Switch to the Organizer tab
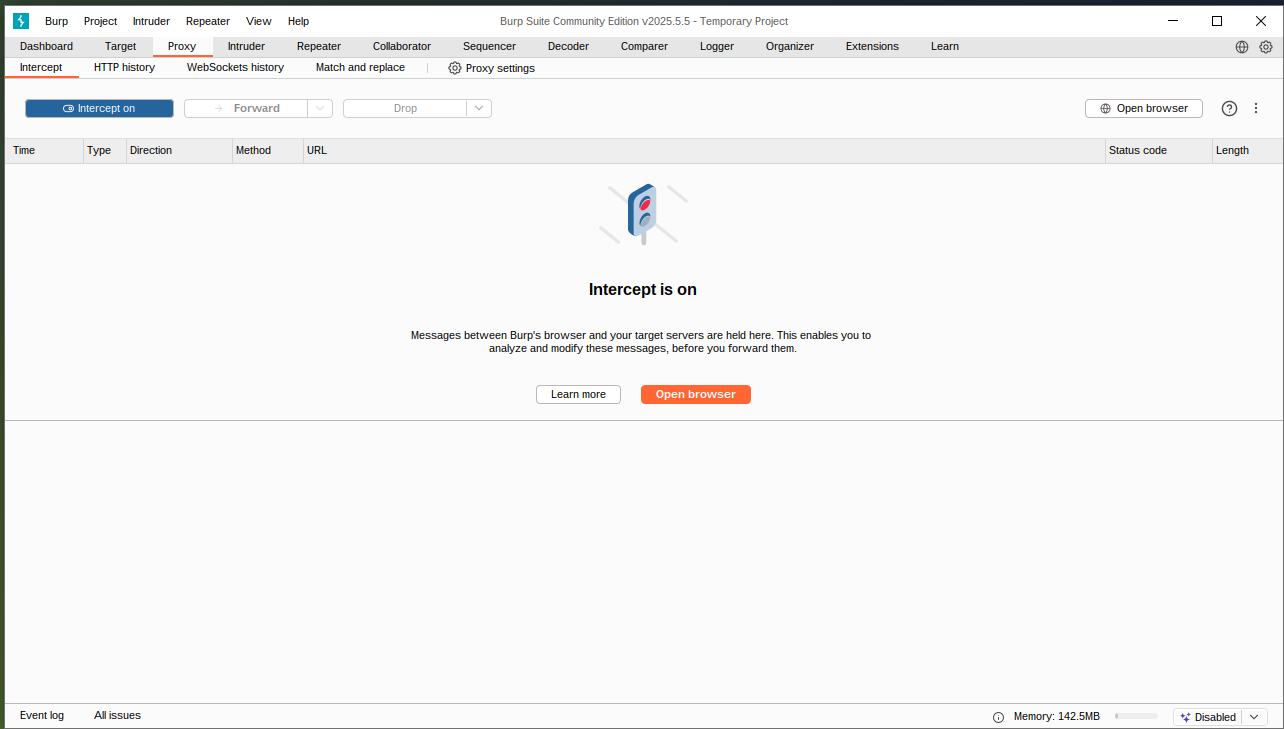 coord(790,47)
